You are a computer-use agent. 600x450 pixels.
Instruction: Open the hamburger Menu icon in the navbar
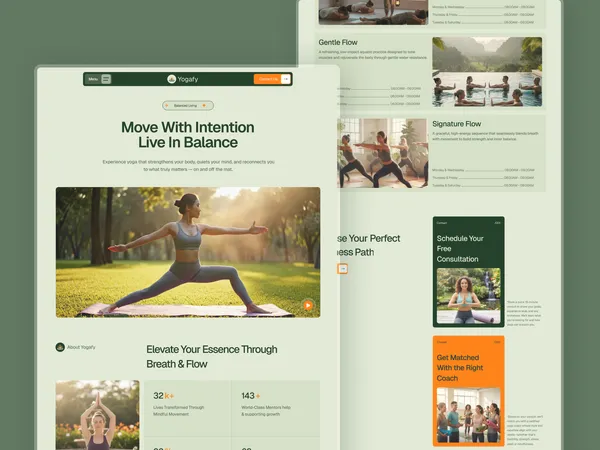pos(106,79)
